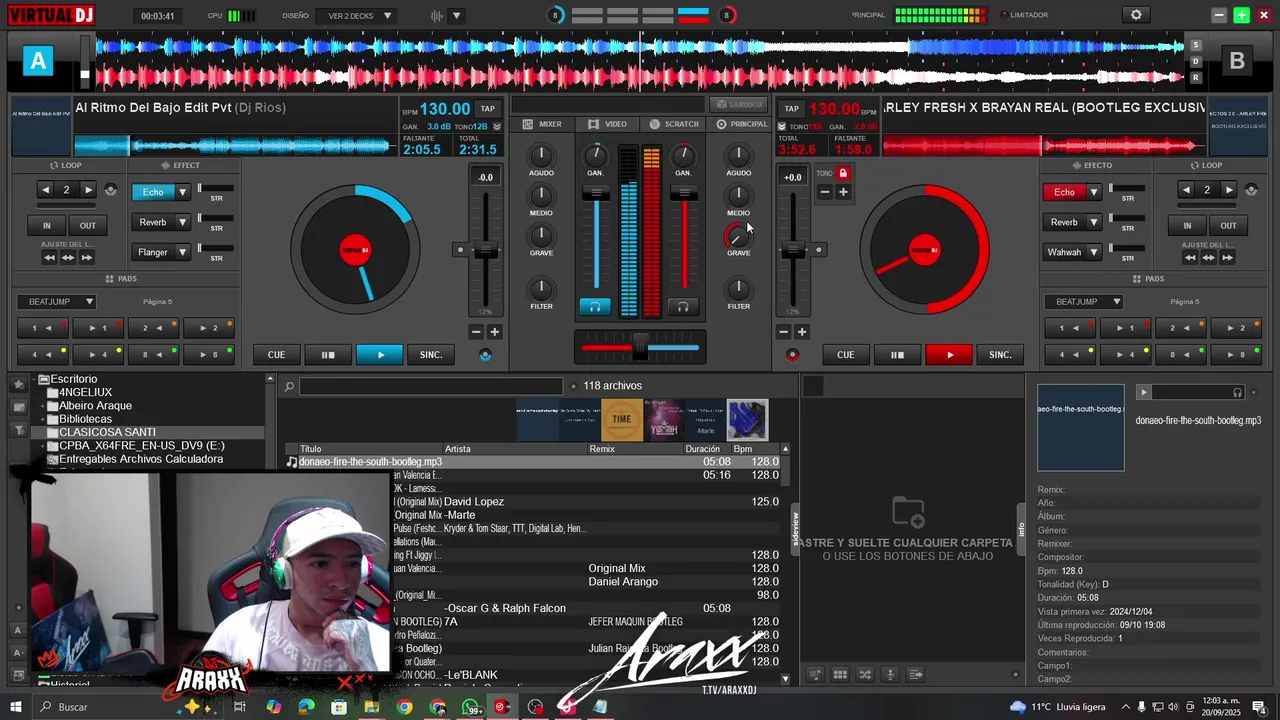The height and width of the screenshot is (720, 1280).
Task: Click filter folder icon in browser sidebar
Action: pyautogui.click(x=18, y=429)
